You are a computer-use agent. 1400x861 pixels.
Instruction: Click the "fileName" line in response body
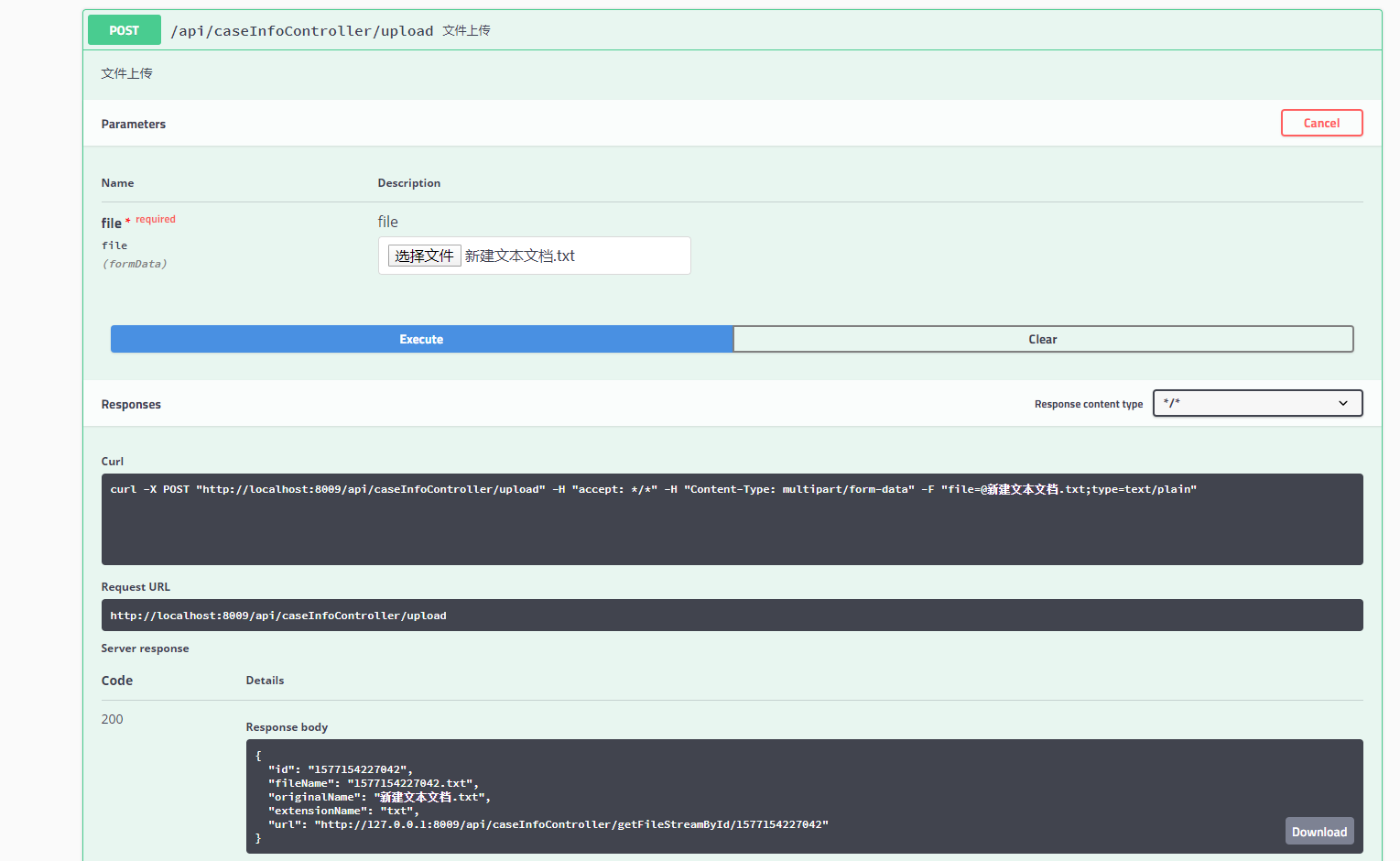click(374, 783)
